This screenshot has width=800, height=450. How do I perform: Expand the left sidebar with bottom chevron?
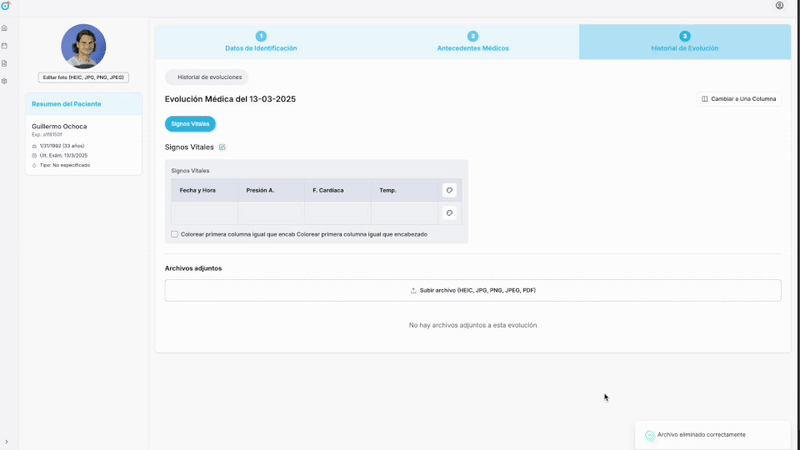click(x=6, y=442)
